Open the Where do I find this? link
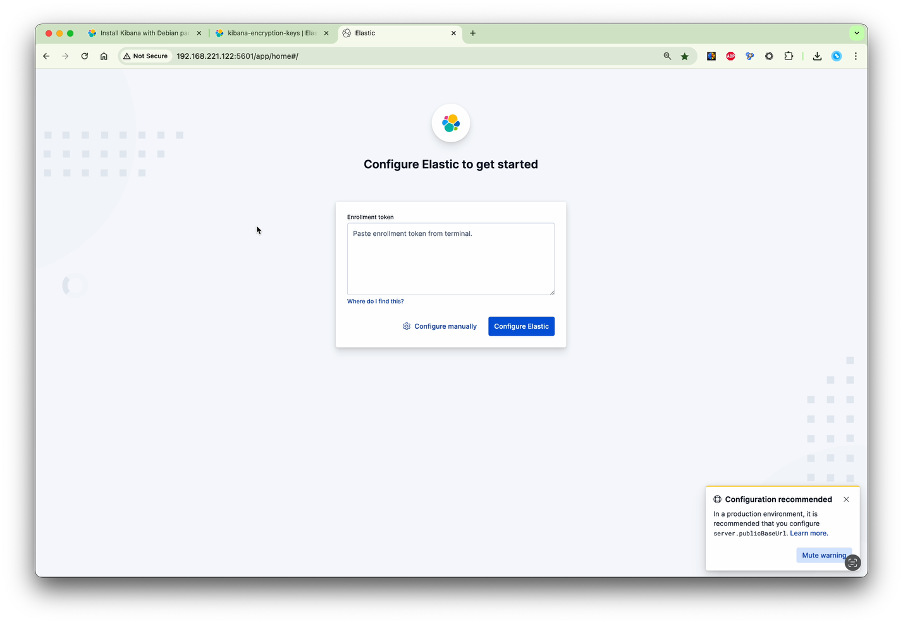This screenshot has height=624, width=904. click(x=375, y=301)
